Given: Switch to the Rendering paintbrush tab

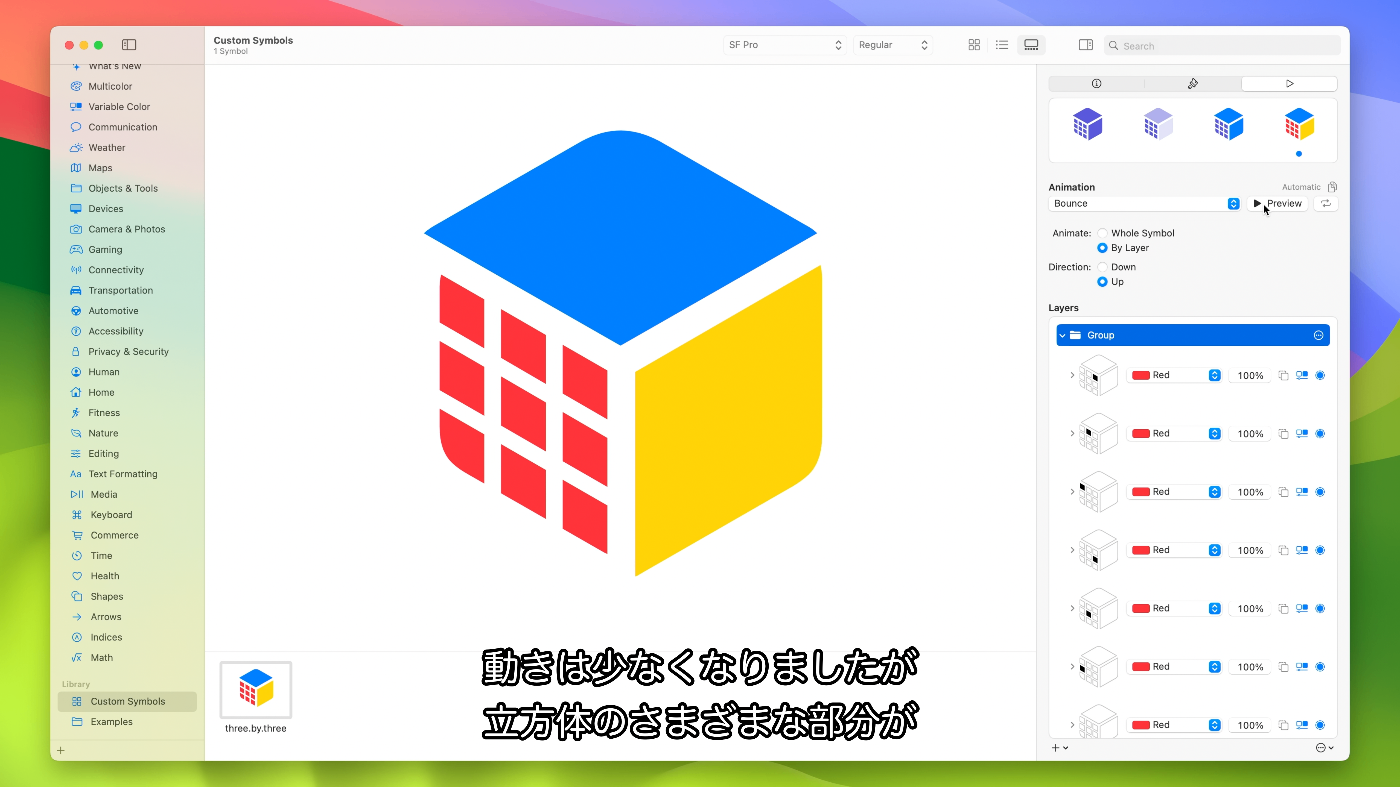Looking at the screenshot, I should click(x=1192, y=84).
